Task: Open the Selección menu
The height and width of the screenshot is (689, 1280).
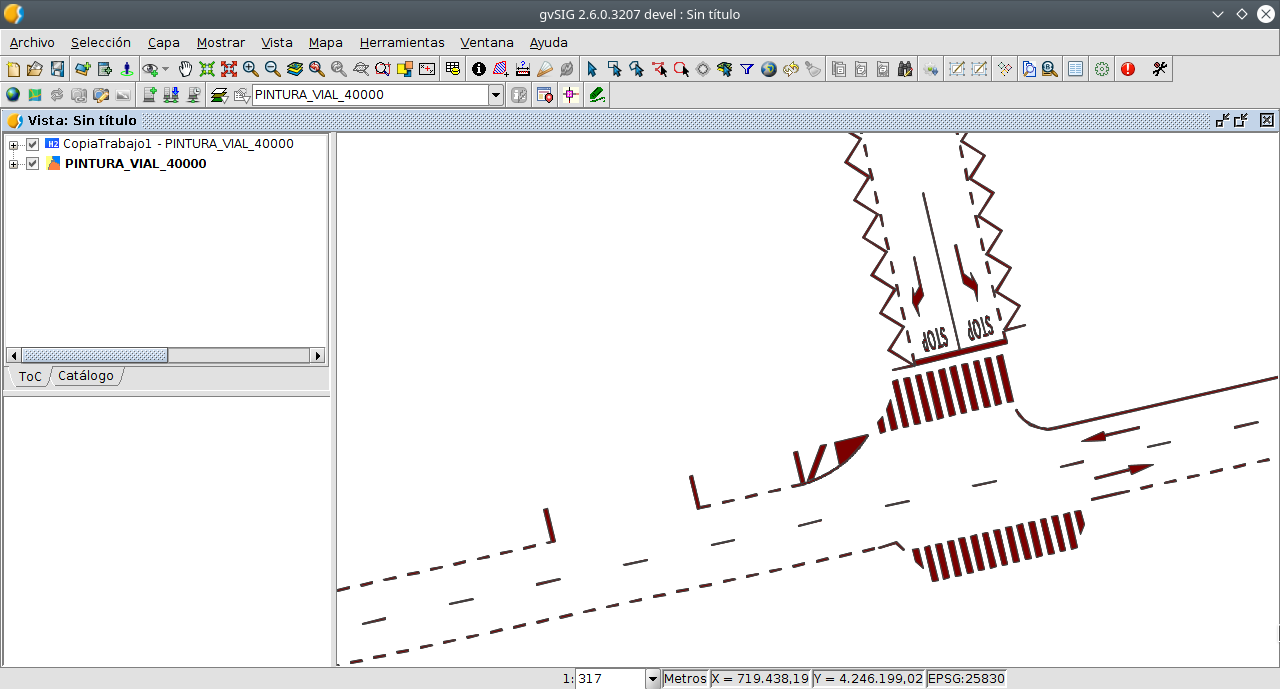Action: (101, 43)
